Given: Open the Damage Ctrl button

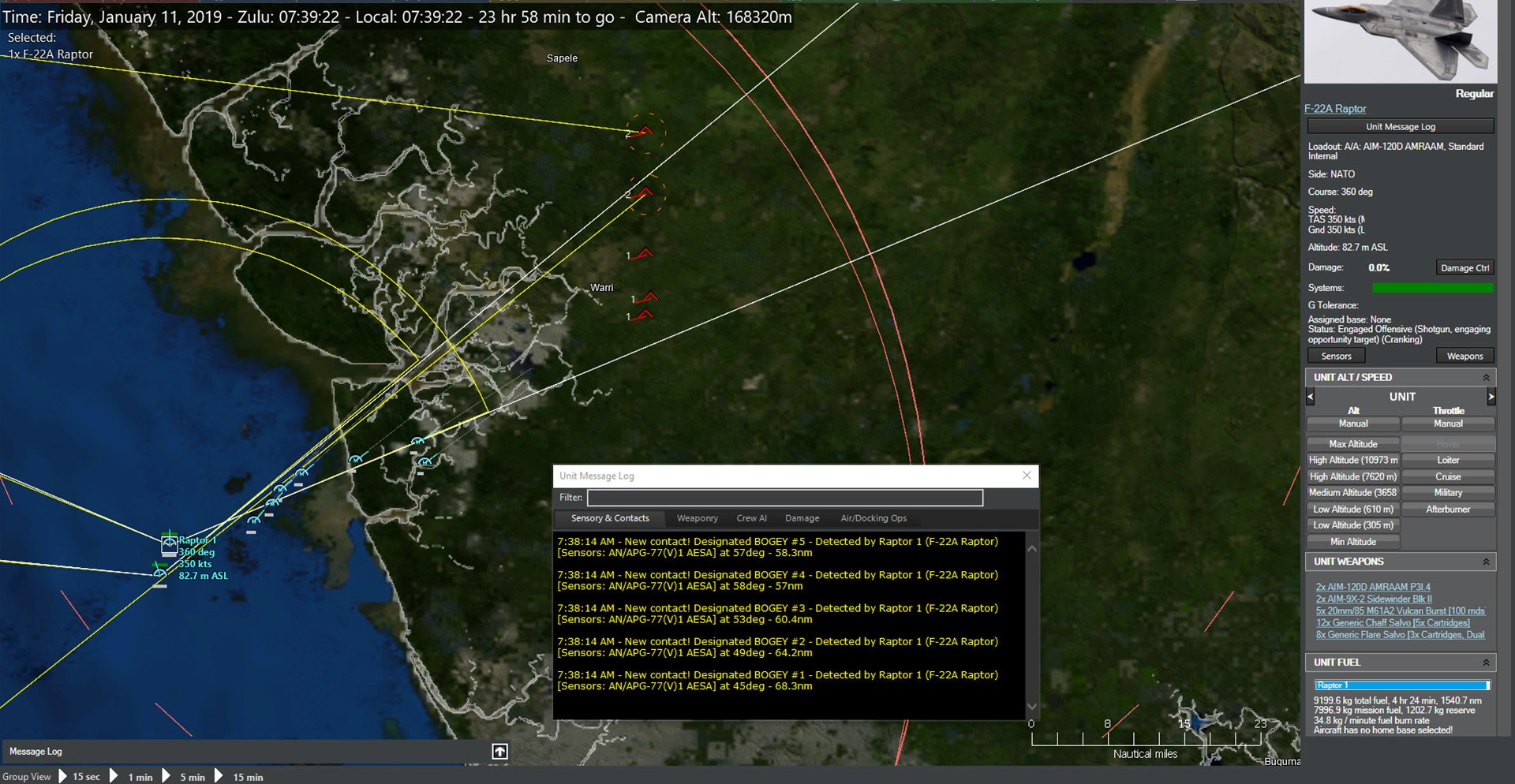Looking at the screenshot, I should pyautogui.click(x=1464, y=268).
